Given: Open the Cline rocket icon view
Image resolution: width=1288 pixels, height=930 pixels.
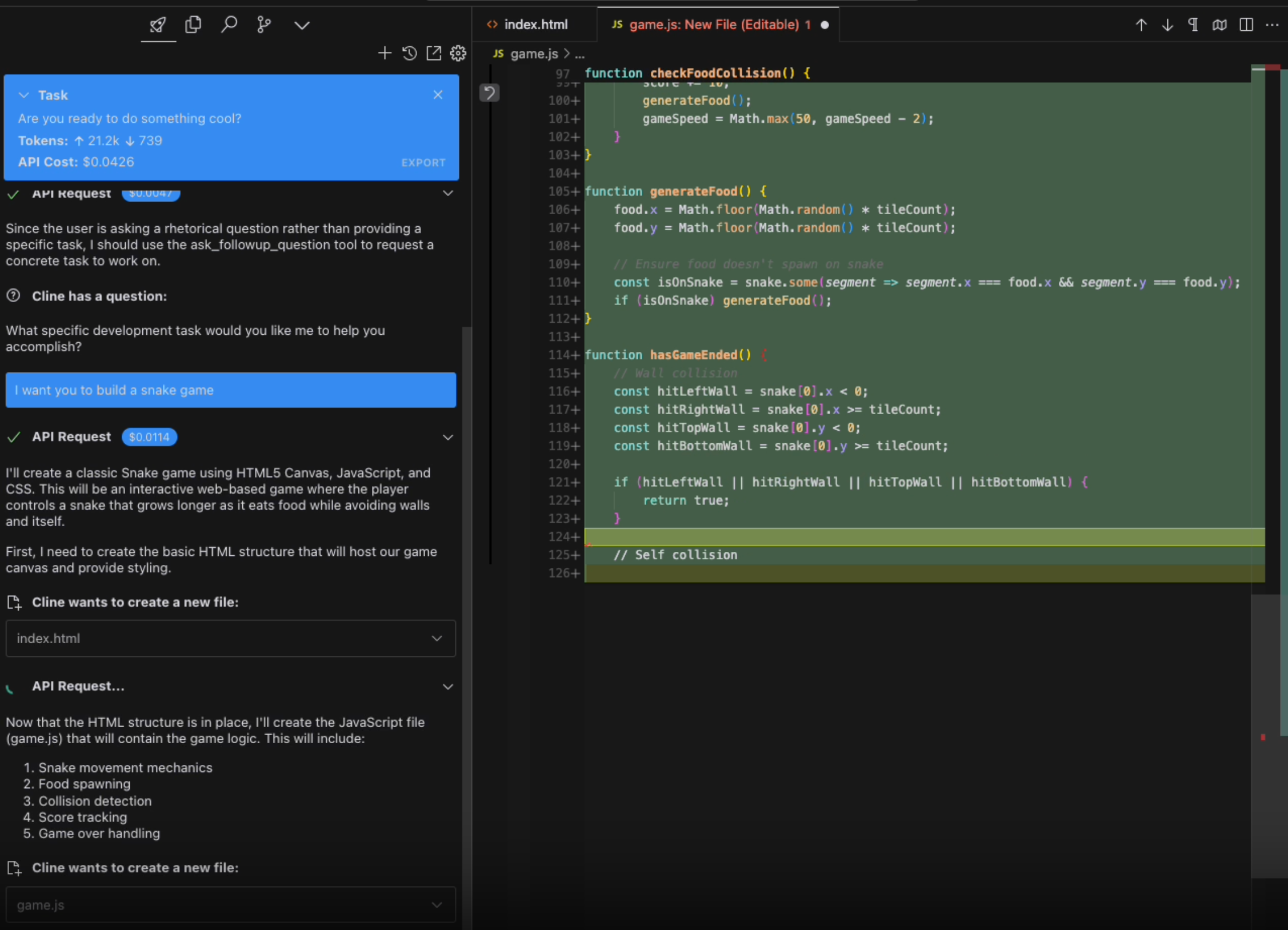Looking at the screenshot, I should [158, 25].
